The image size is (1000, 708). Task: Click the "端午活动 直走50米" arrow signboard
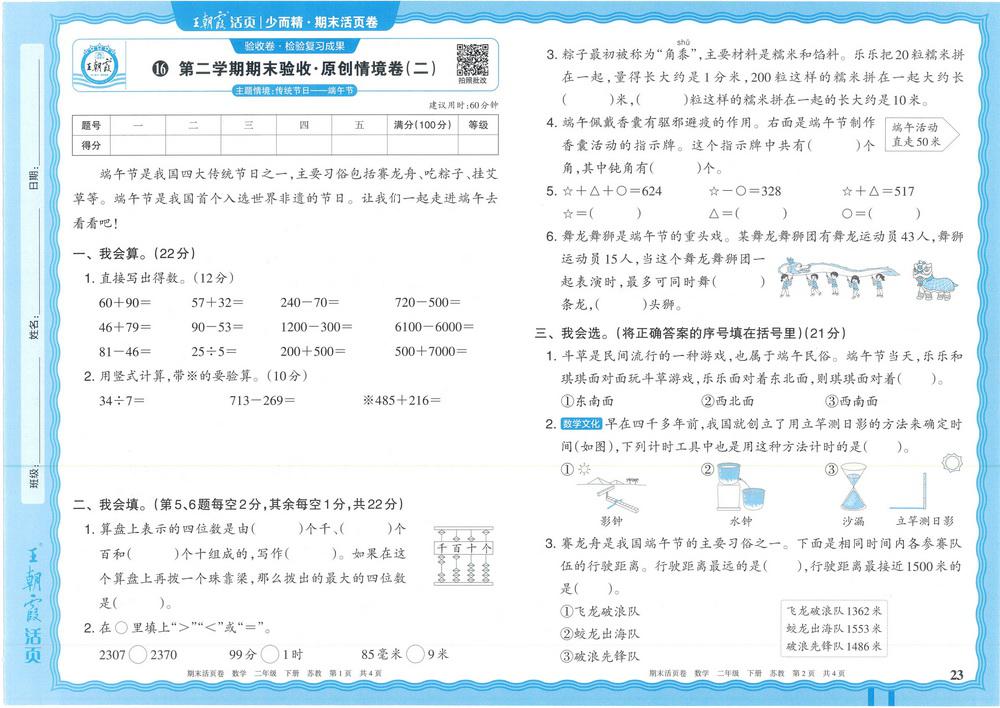(922, 135)
